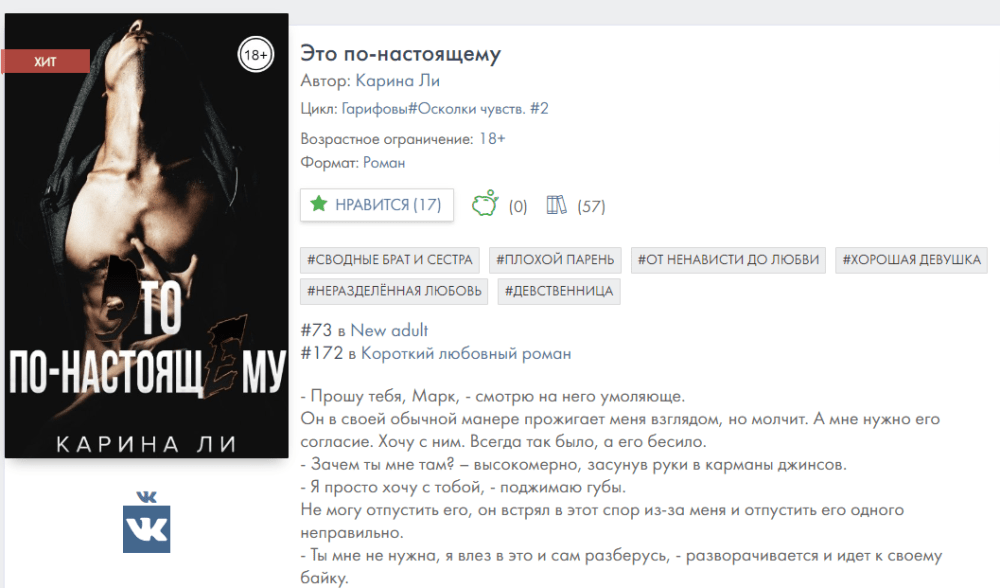Click the library books icon
Screen dimensions: 1000x588
(556, 205)
